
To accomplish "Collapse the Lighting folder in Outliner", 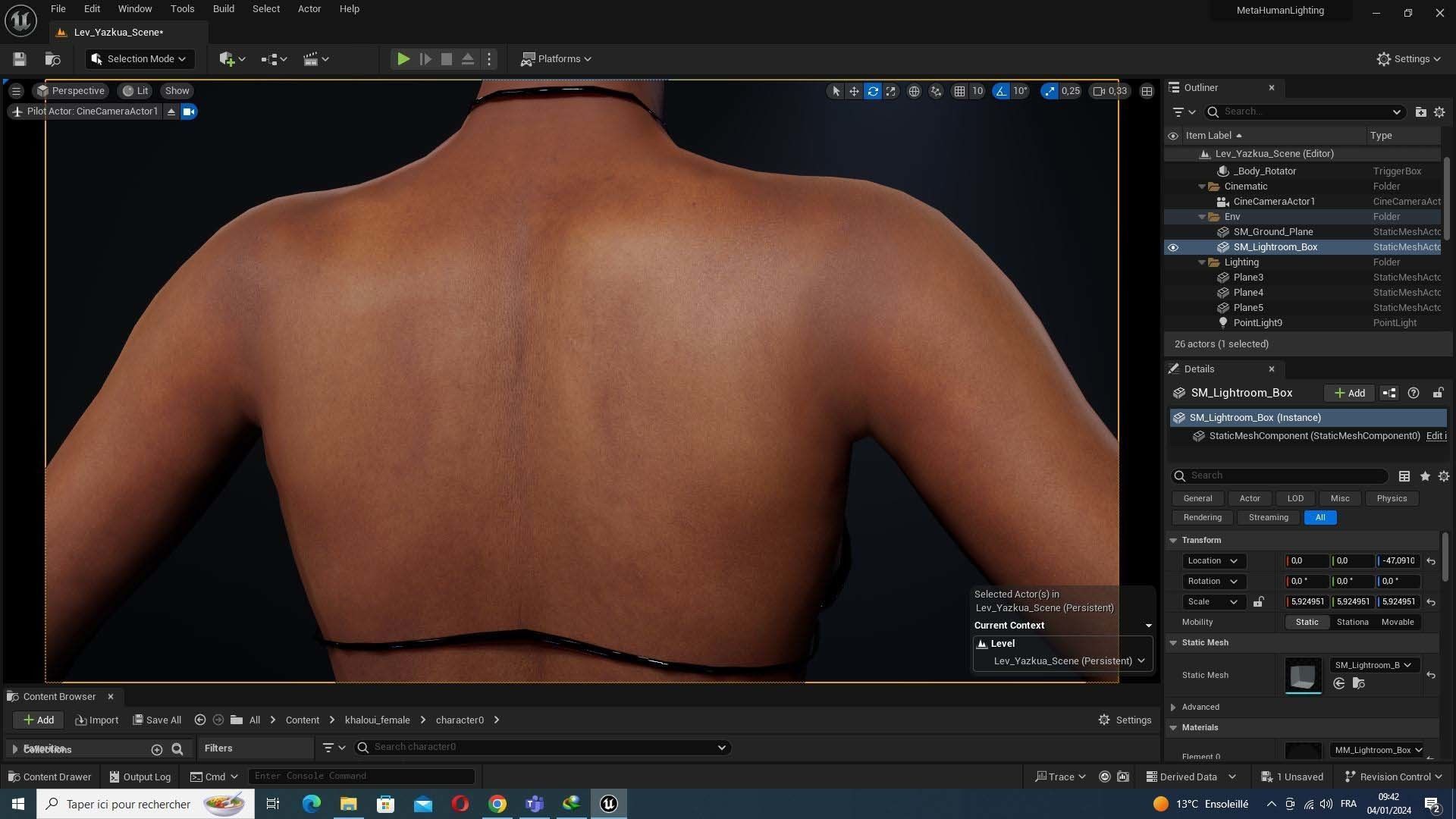I will [1202, 262].
